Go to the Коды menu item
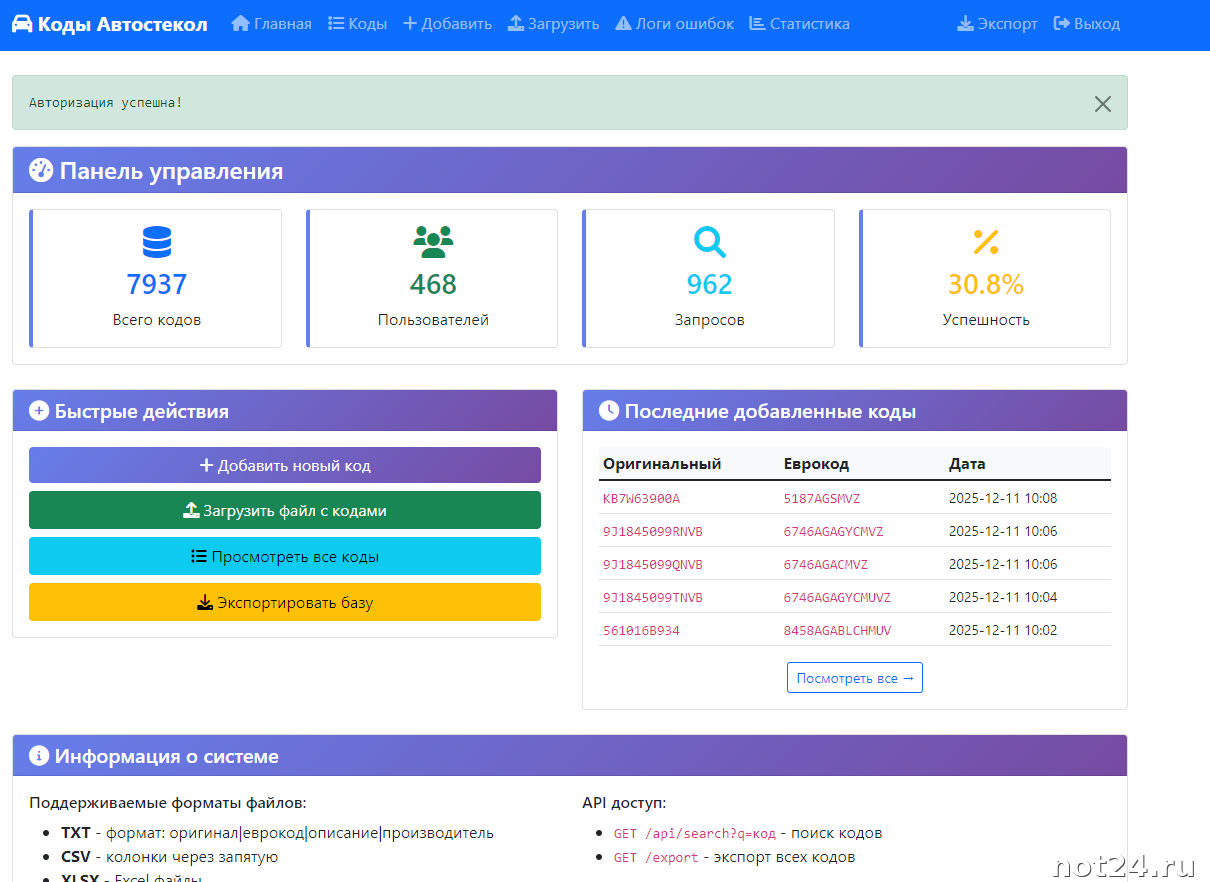Screen dimensions: 1210x882 [x=357, y=24]
